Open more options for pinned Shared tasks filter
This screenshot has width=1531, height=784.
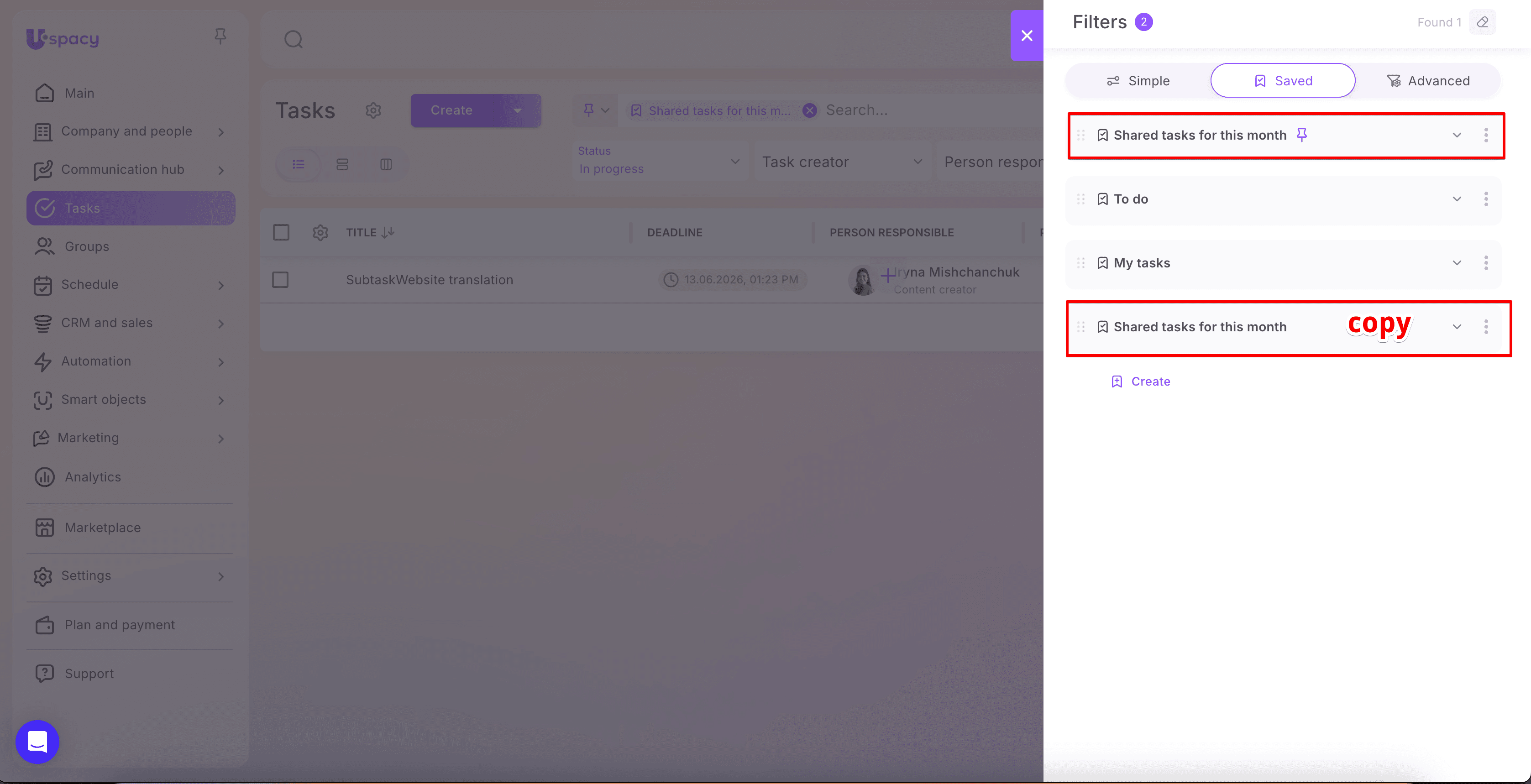pyautogui.click(x=1486, y=135)
